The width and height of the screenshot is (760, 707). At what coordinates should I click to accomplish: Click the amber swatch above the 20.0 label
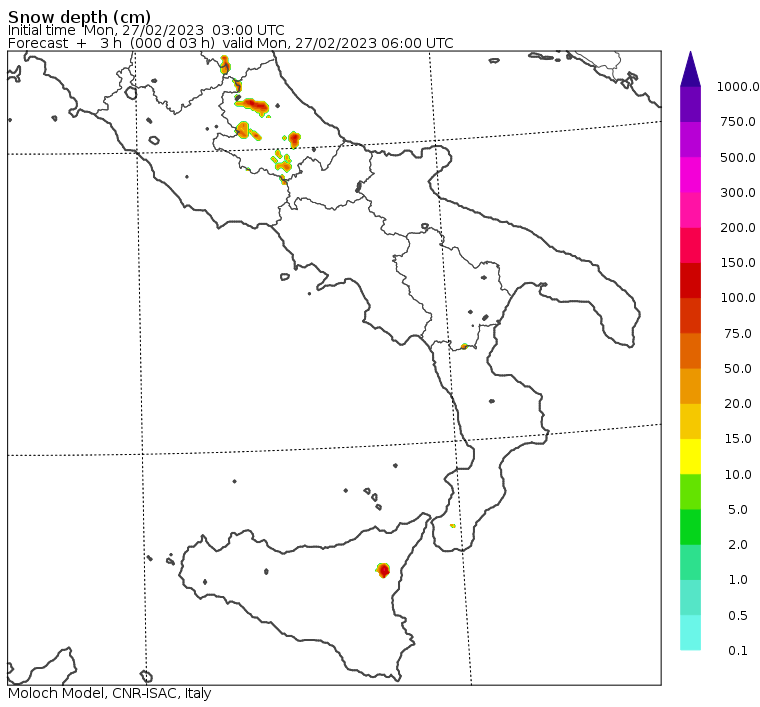coord(690,386)
